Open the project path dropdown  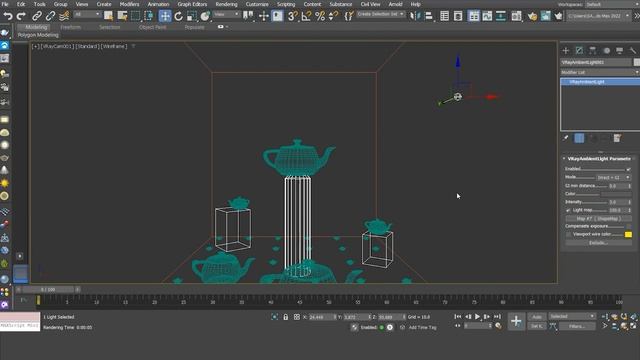598,16
